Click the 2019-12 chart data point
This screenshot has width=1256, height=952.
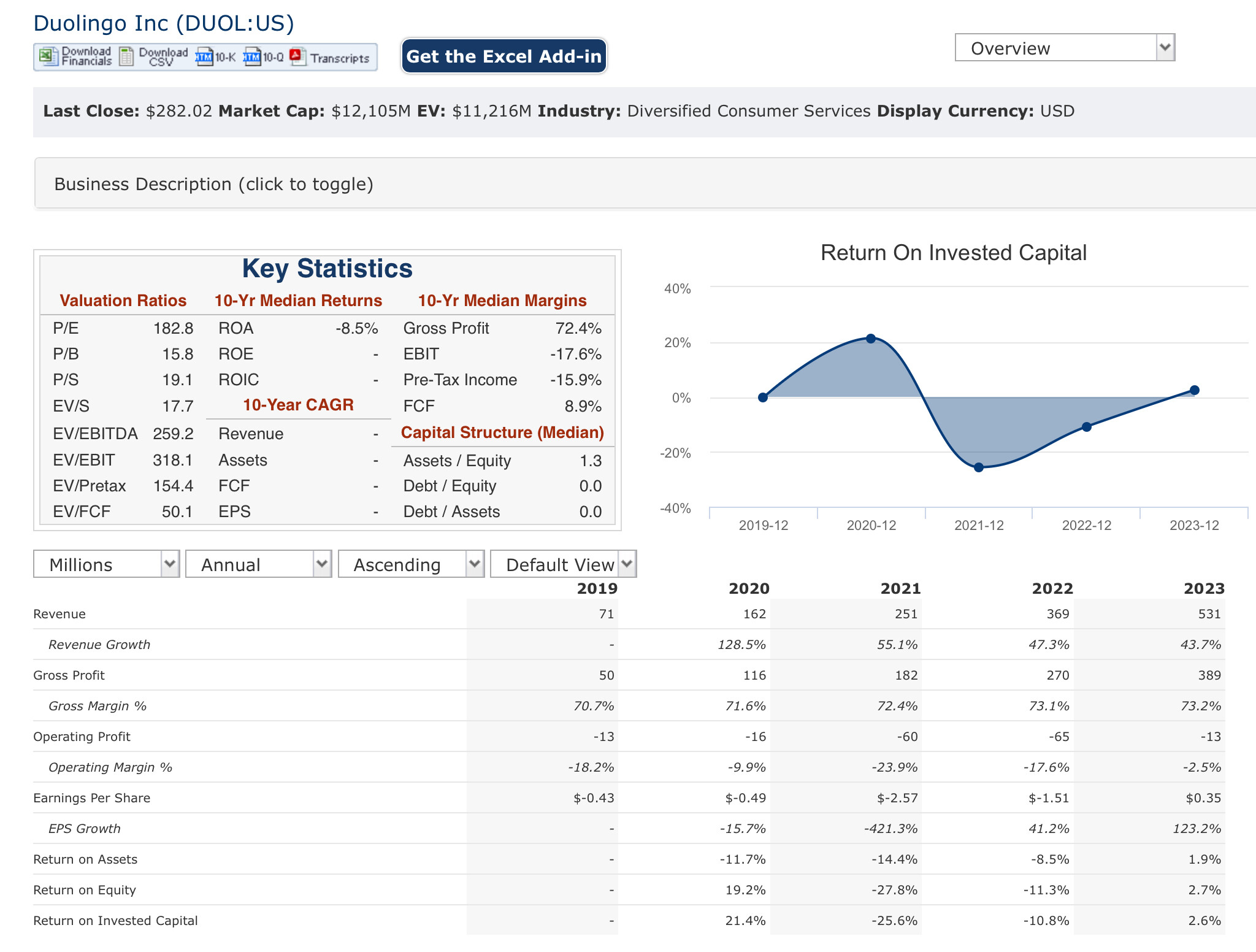click(x=763, y=397)
